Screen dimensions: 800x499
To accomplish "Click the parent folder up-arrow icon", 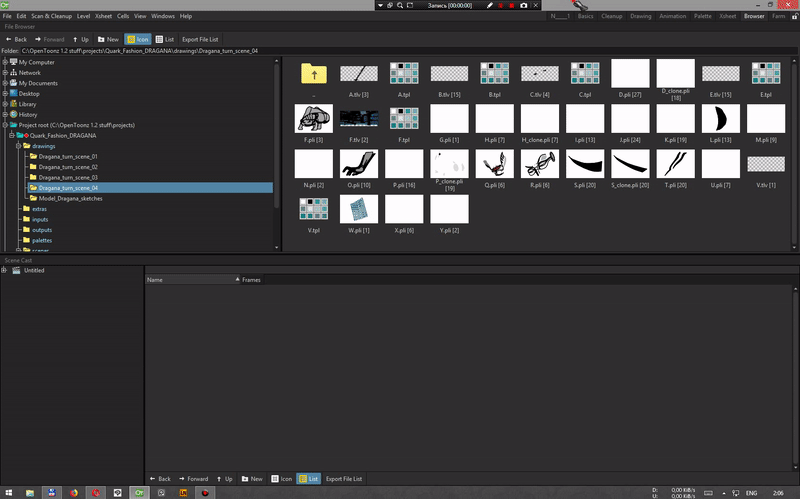I will (x=314, y=74).
